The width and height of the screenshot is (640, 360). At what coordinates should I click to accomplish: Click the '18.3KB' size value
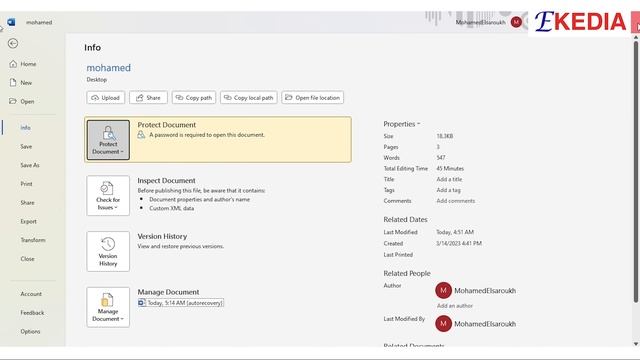pyautogui.click(x=444, y=136)
